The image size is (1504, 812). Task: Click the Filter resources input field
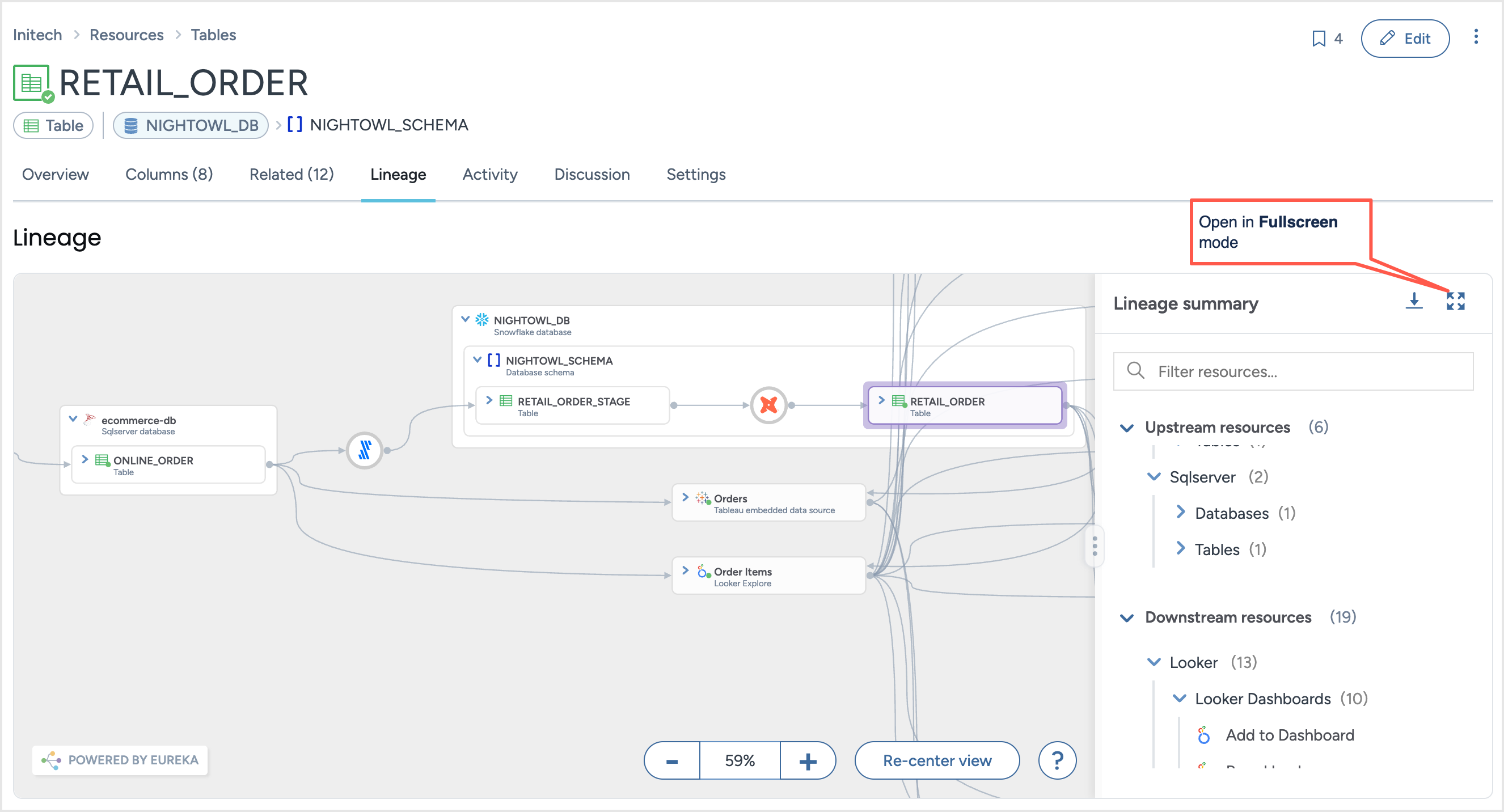pos(1292,371)
